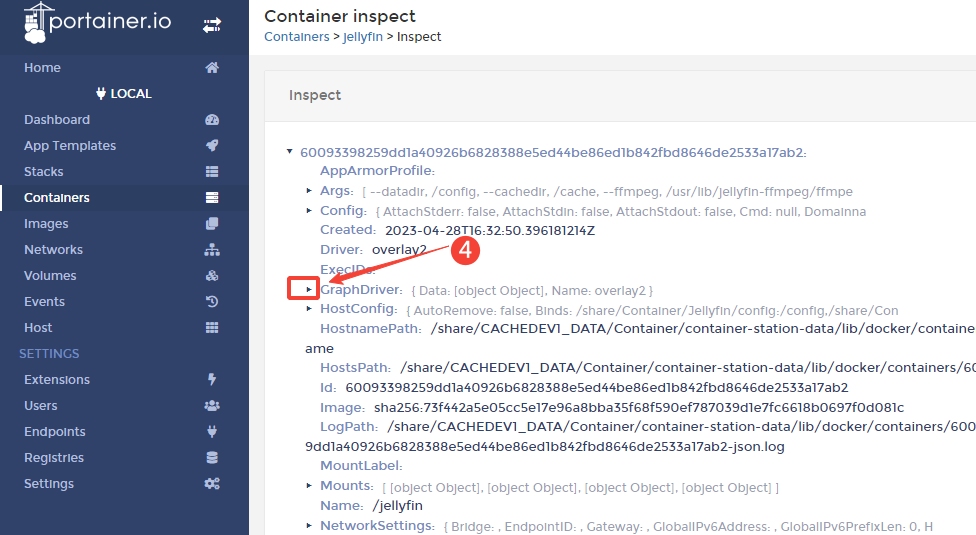
Task: Click the LogPath key
Action: tap(349, 427)
